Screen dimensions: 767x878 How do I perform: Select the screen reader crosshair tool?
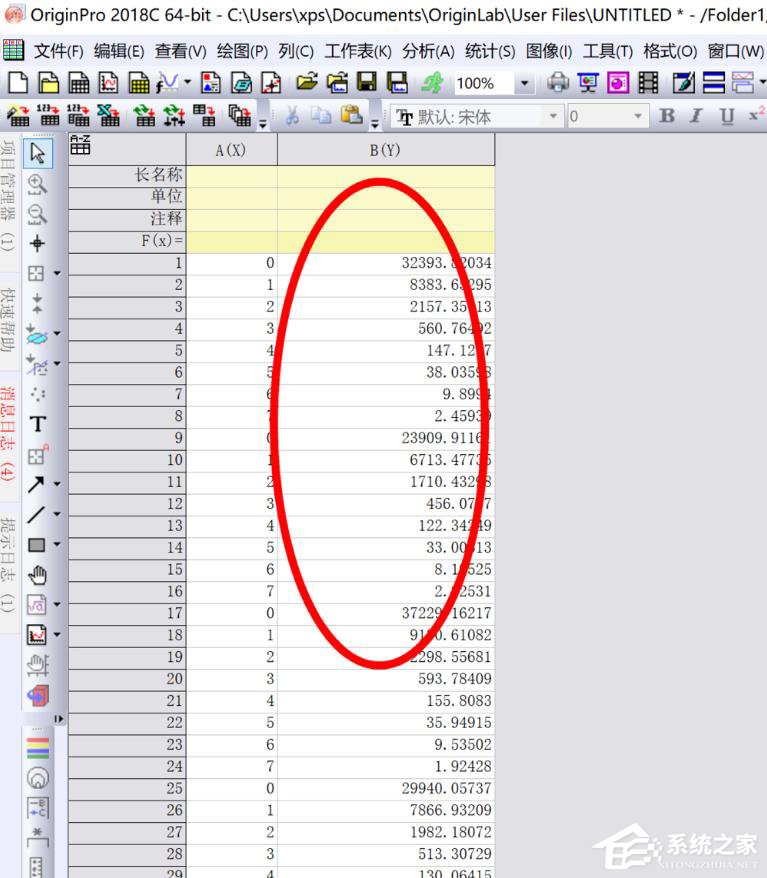[38, 244]
